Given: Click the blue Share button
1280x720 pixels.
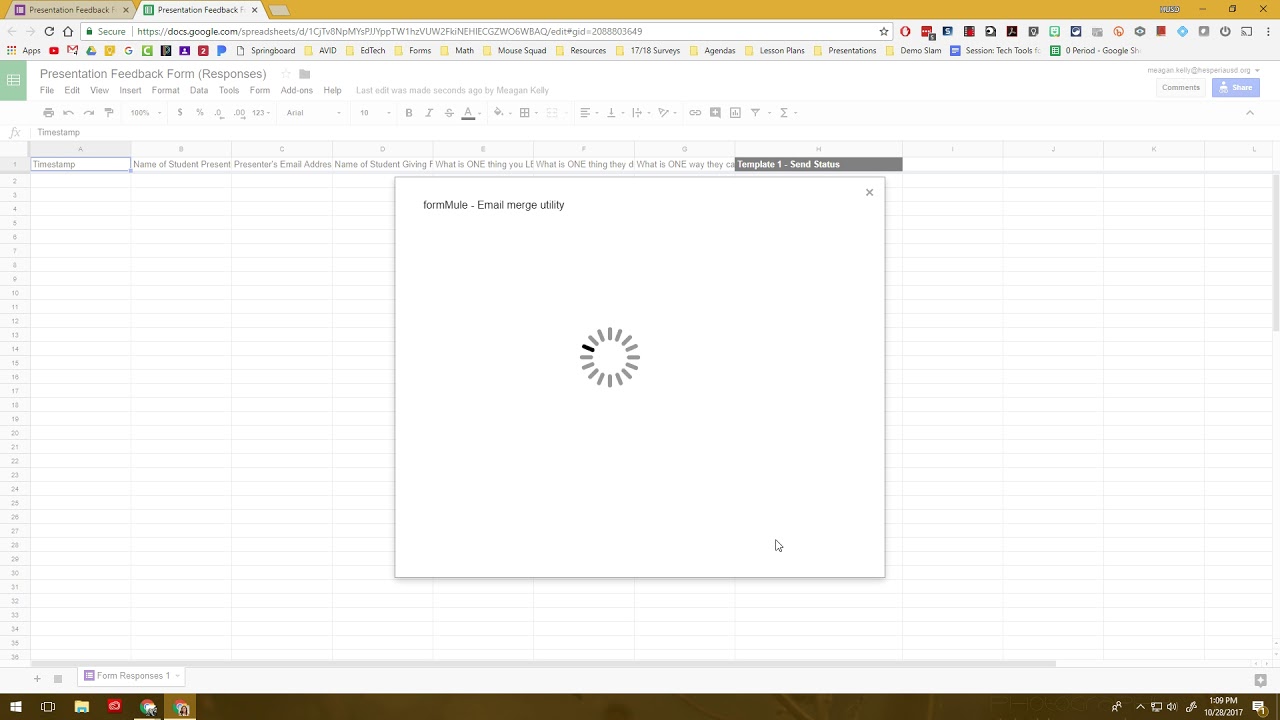Looking at the screenshot, I should (1236, 87).
